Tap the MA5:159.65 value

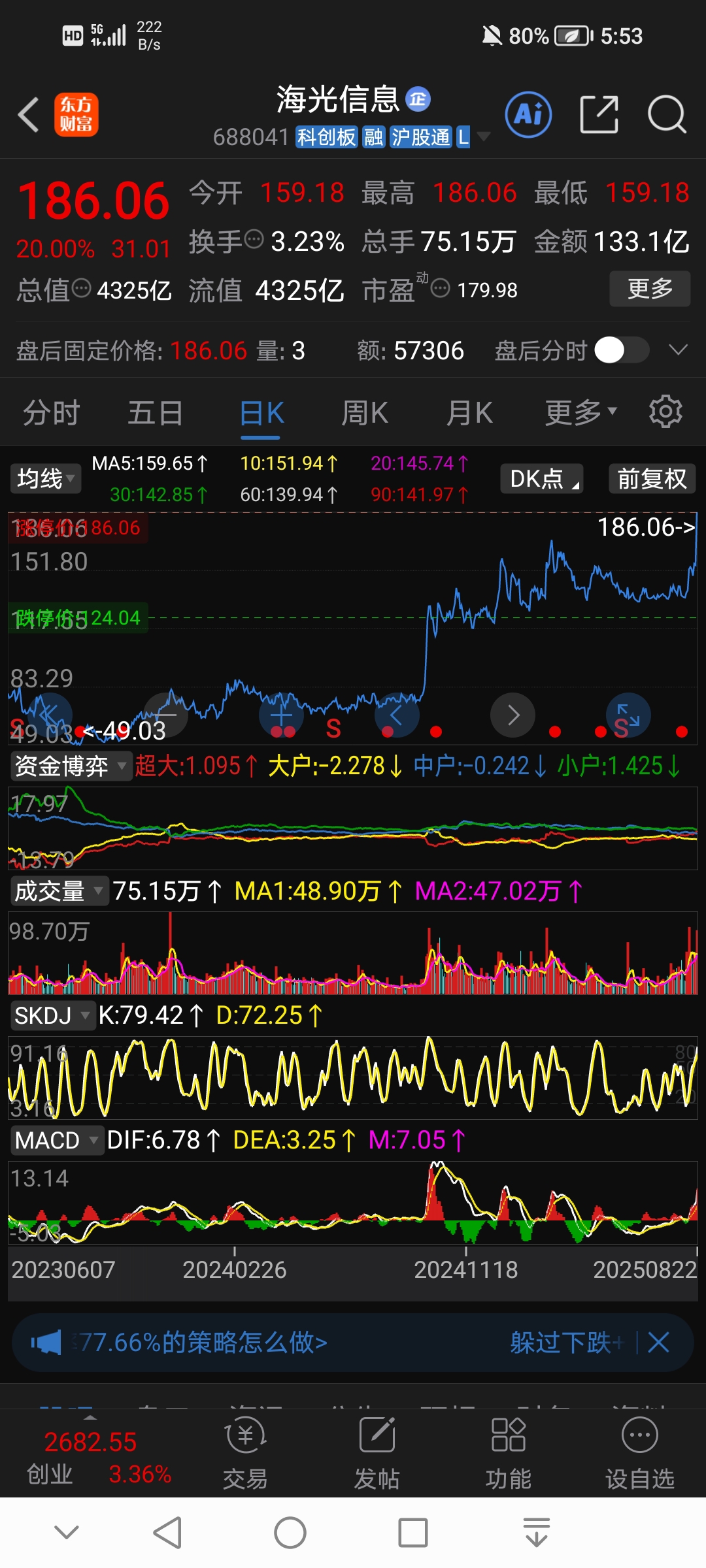tap(150, 463)
